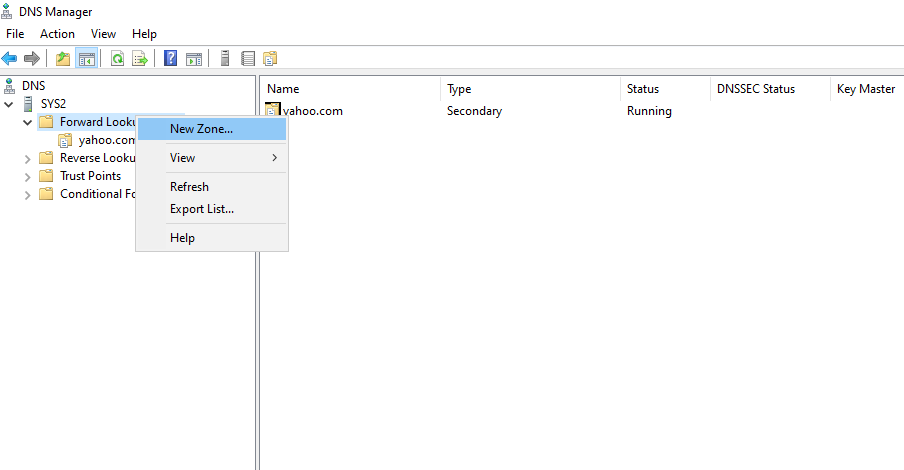Click the SYS2 server icon in tree
The image size is (904, 470).
click(x=28, y=104)
